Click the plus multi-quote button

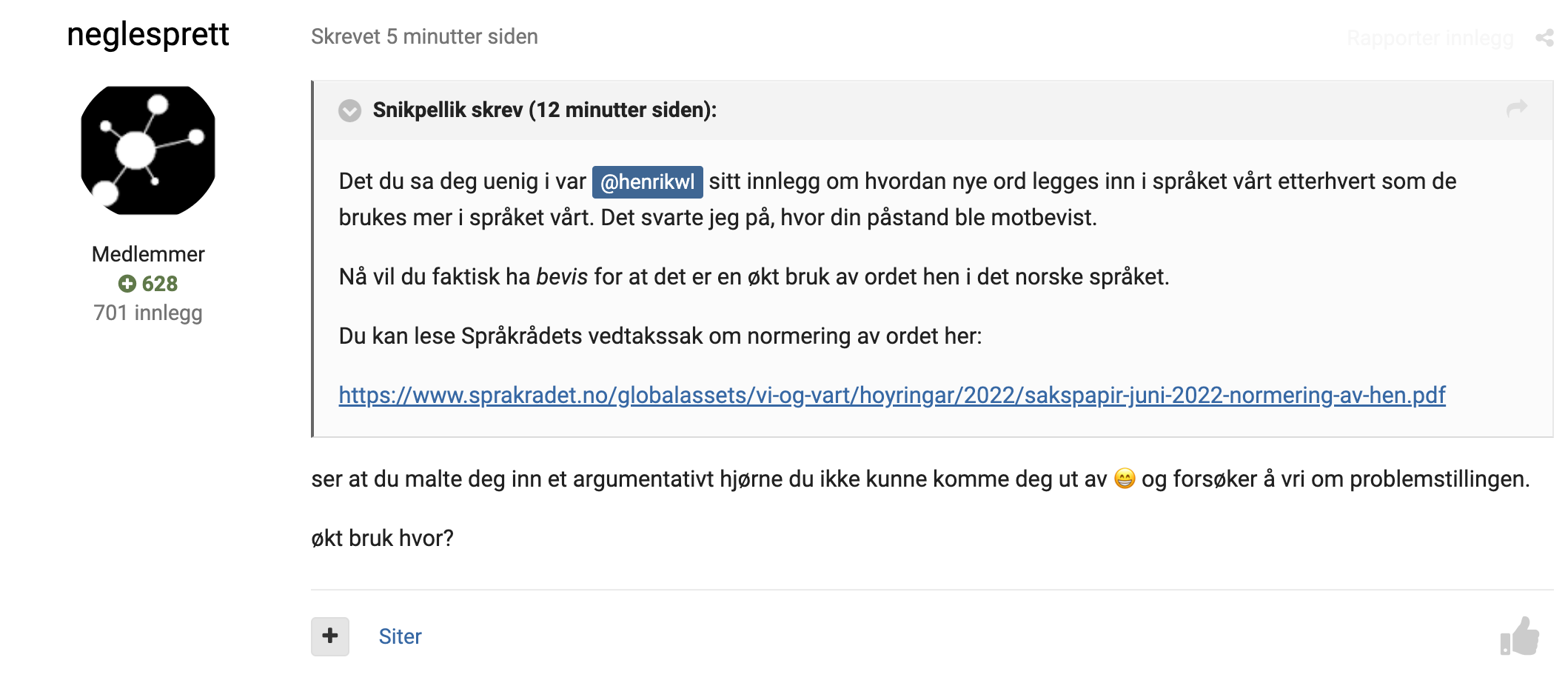330,636
